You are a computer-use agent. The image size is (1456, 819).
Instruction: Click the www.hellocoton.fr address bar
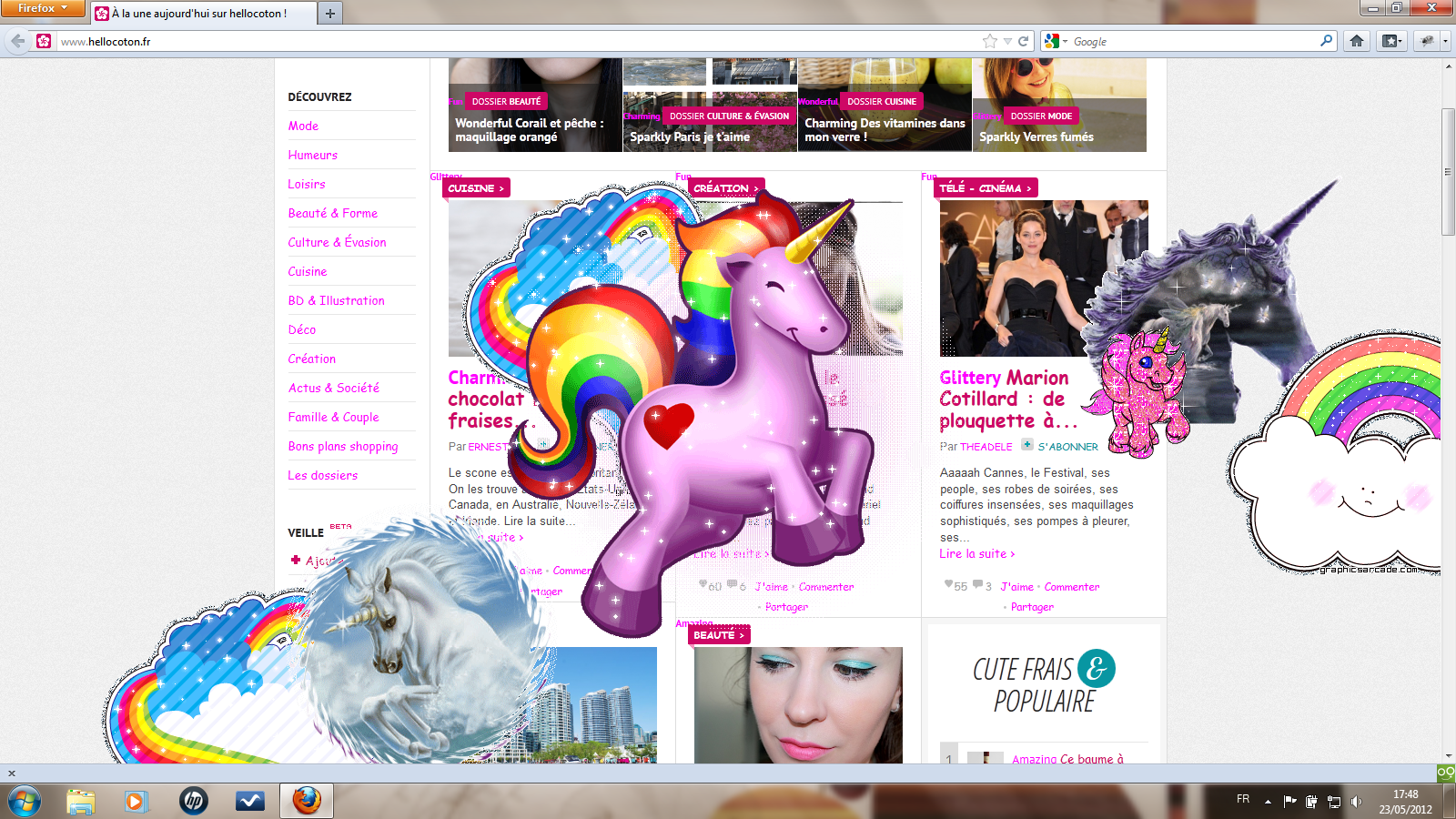[x=519, y=41]
